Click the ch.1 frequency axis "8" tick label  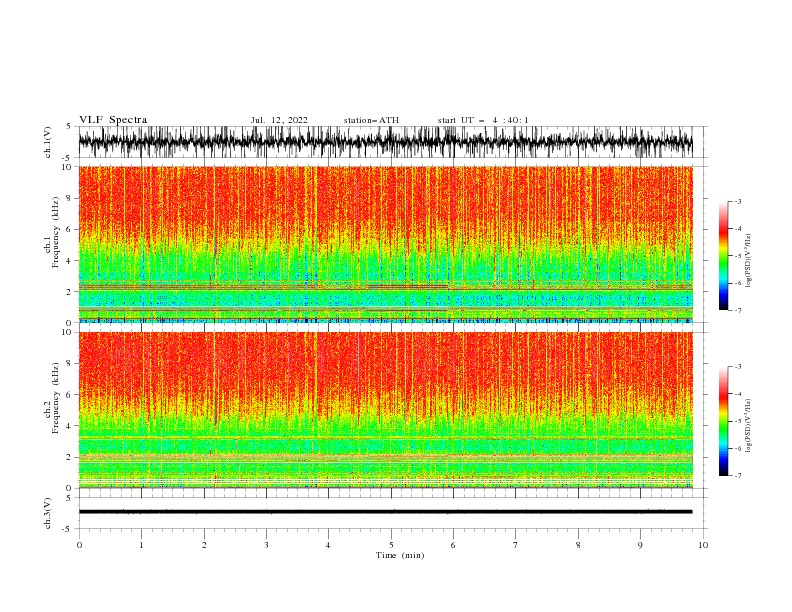69,198
